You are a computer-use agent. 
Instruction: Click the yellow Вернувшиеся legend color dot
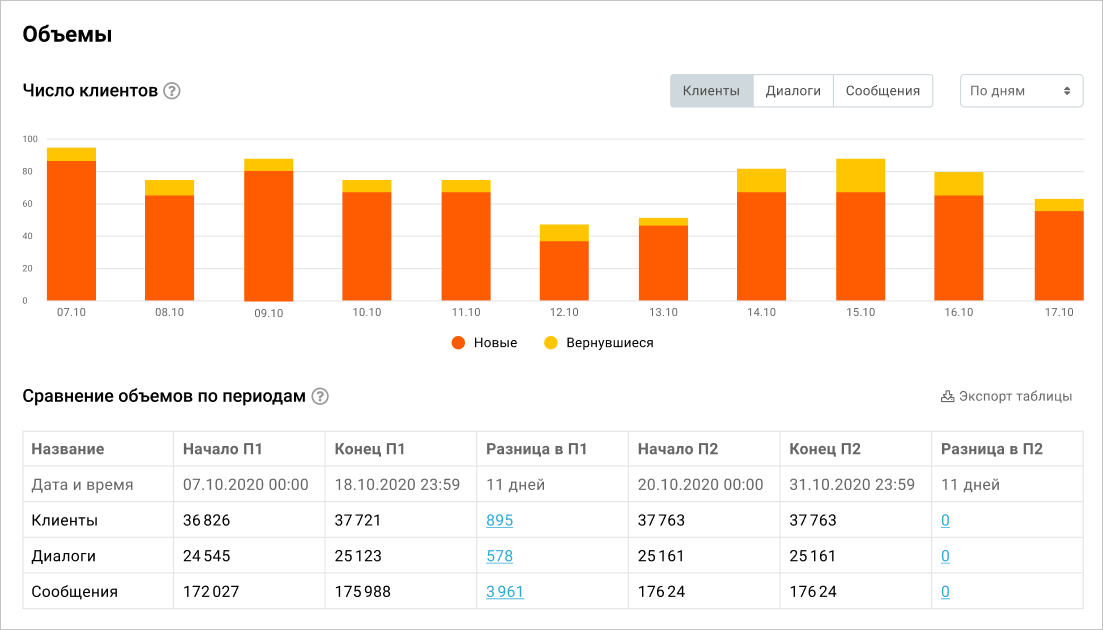(x=551, y=343)
